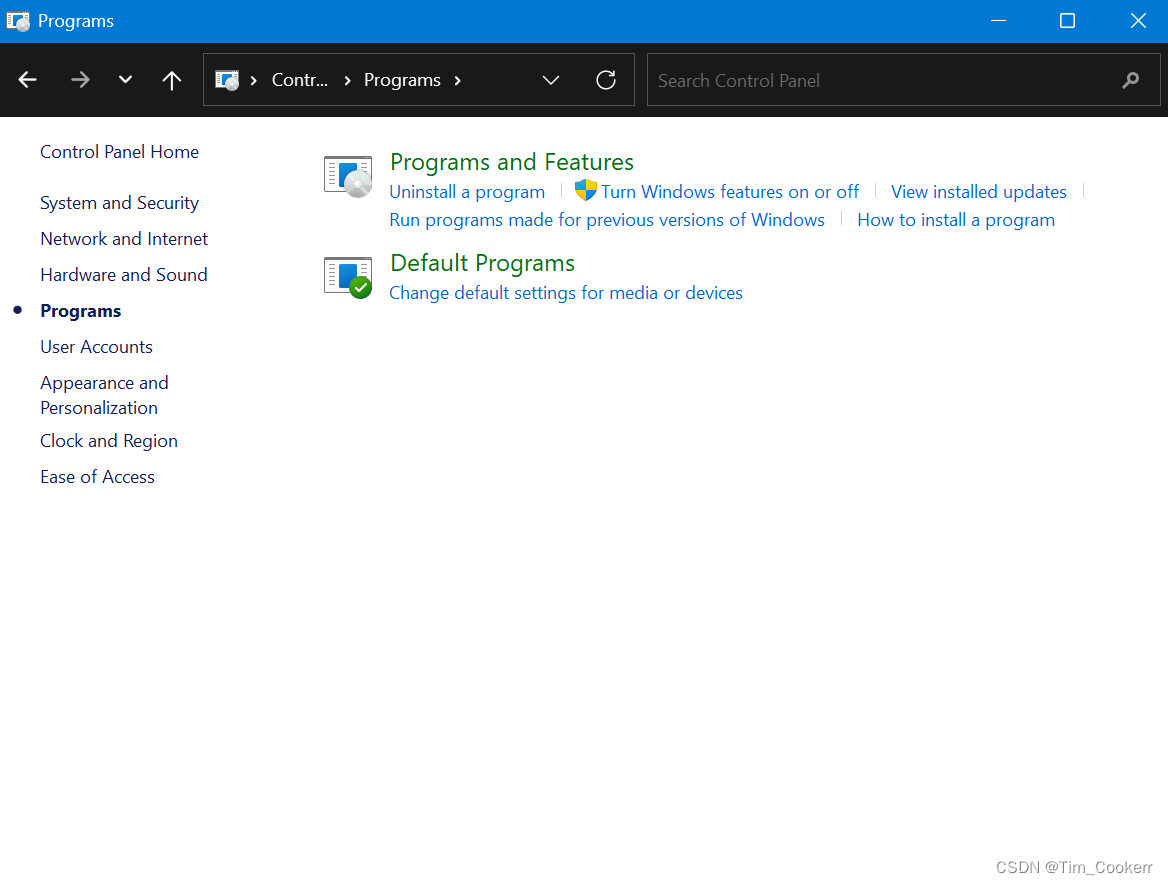Viewport: 1168px width, 885px height.
Task: Open Appearance and Personalization category
Action: [x=104, y=396]
